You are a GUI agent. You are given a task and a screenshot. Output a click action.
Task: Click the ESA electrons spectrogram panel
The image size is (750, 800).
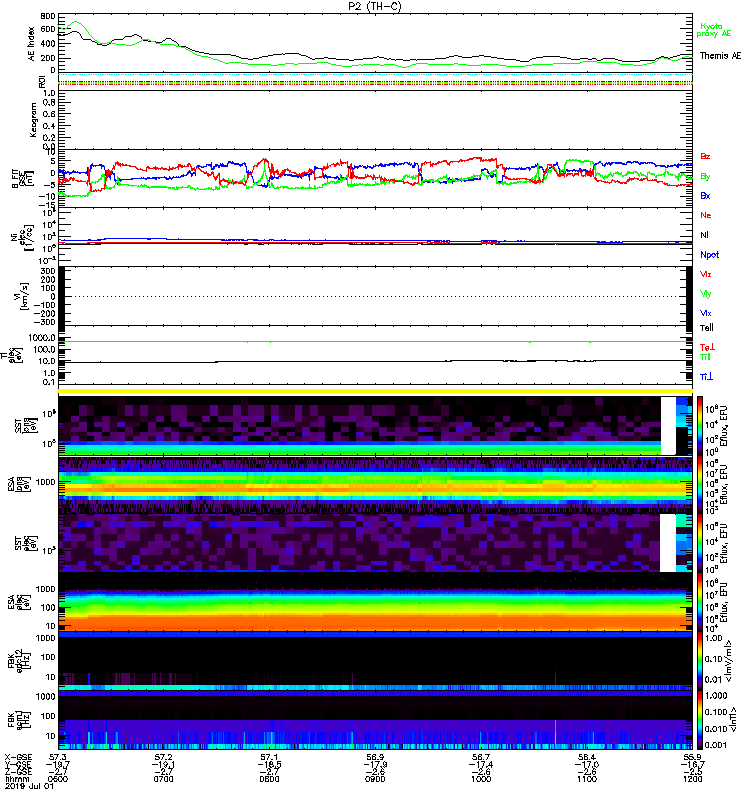pos(375,602)
